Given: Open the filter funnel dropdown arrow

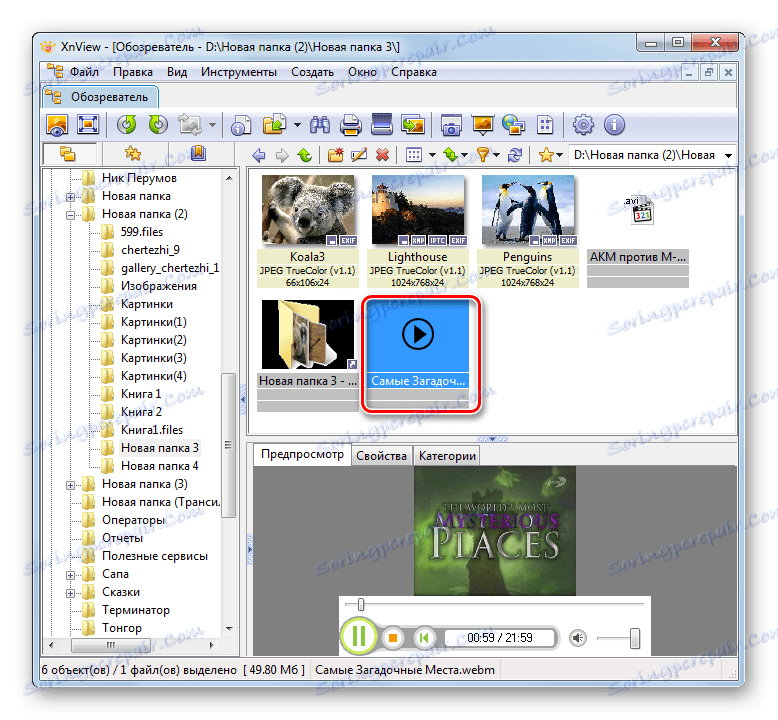Looking at the screenshot, I should point(496,155).
